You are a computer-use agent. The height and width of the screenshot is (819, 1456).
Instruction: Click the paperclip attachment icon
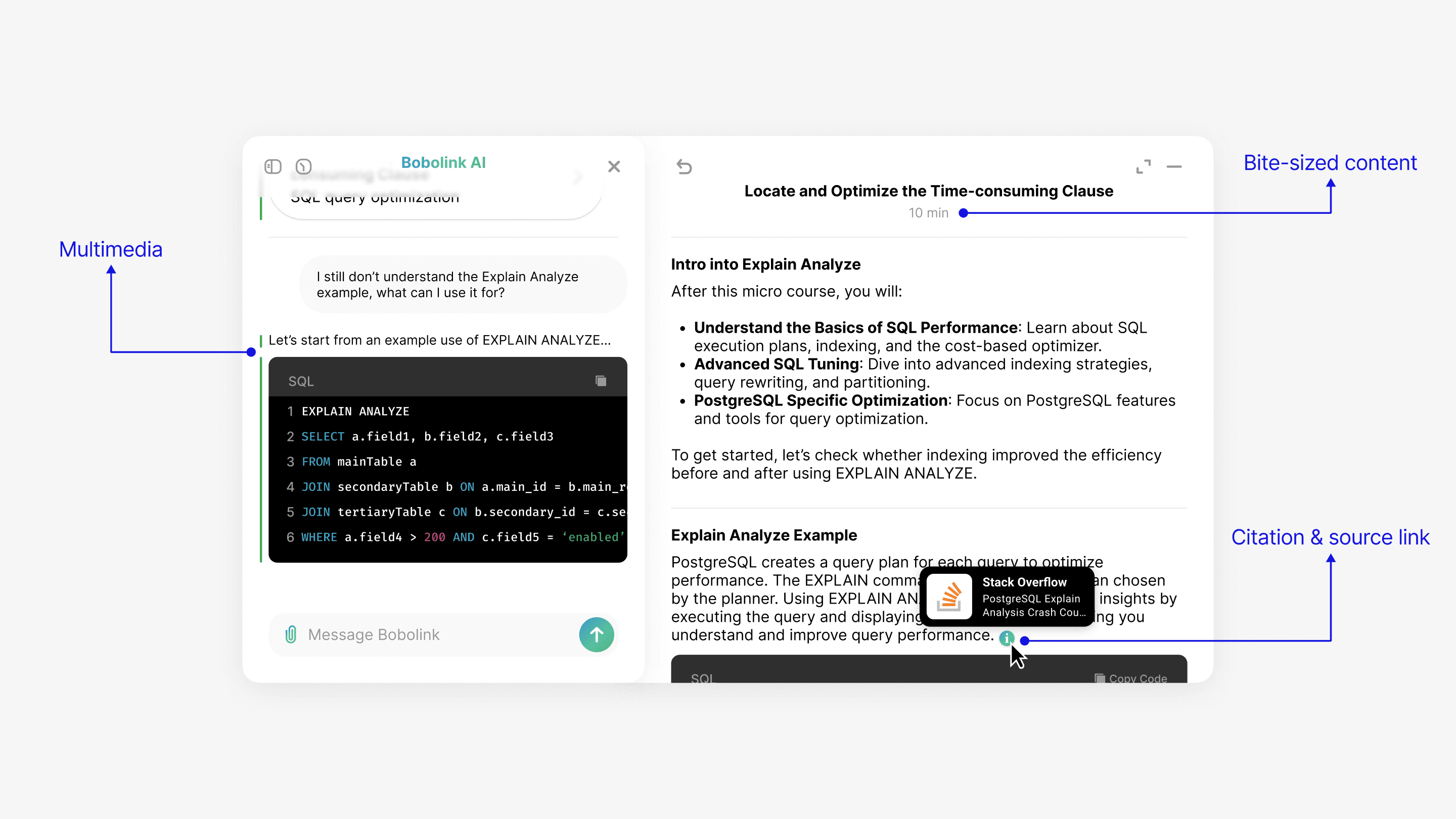[x=291, y=634]
